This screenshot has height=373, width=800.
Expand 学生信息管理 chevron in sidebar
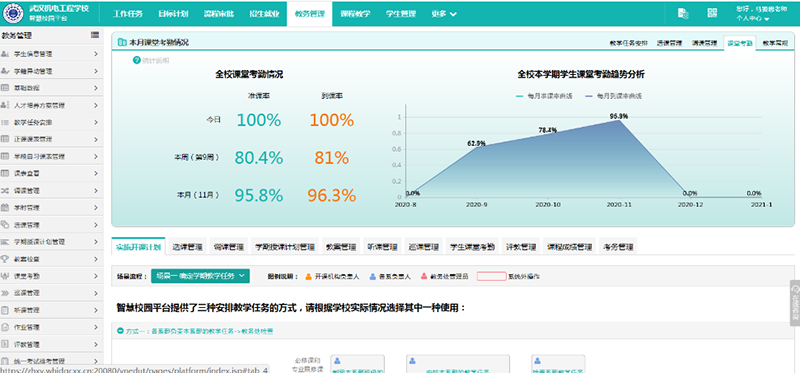[95, 54]
